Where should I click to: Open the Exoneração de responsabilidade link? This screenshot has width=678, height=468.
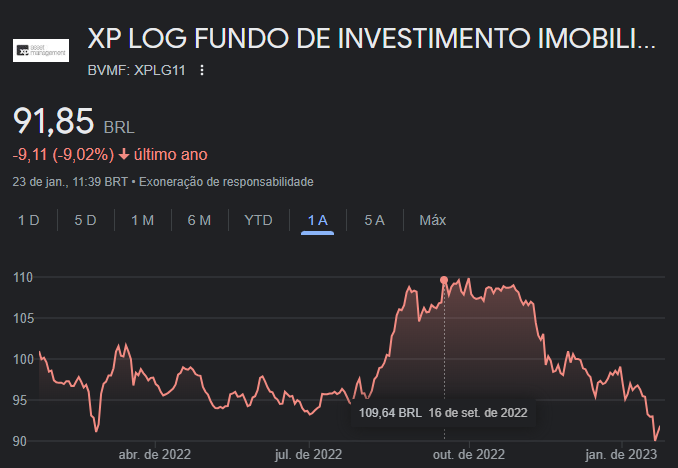pos(226,182)
